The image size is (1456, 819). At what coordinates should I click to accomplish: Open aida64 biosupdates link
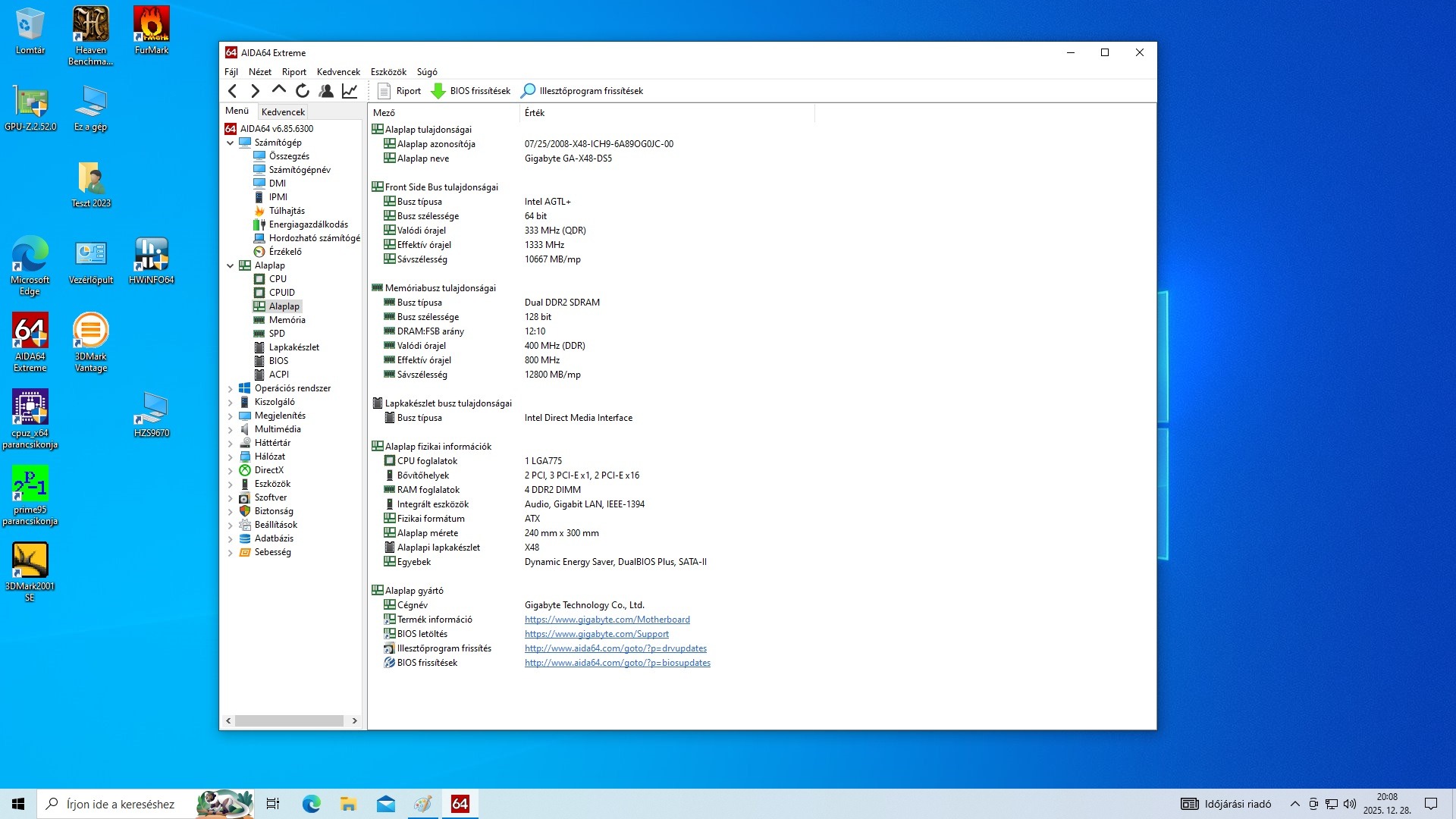coord(617,663)
